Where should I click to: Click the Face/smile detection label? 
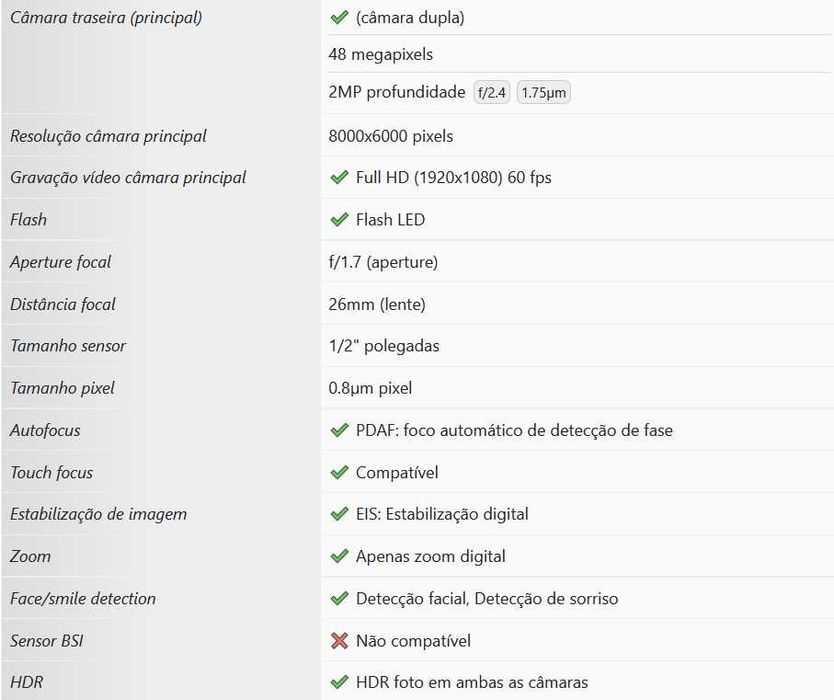pyautogui.click(x=83, y=599)
